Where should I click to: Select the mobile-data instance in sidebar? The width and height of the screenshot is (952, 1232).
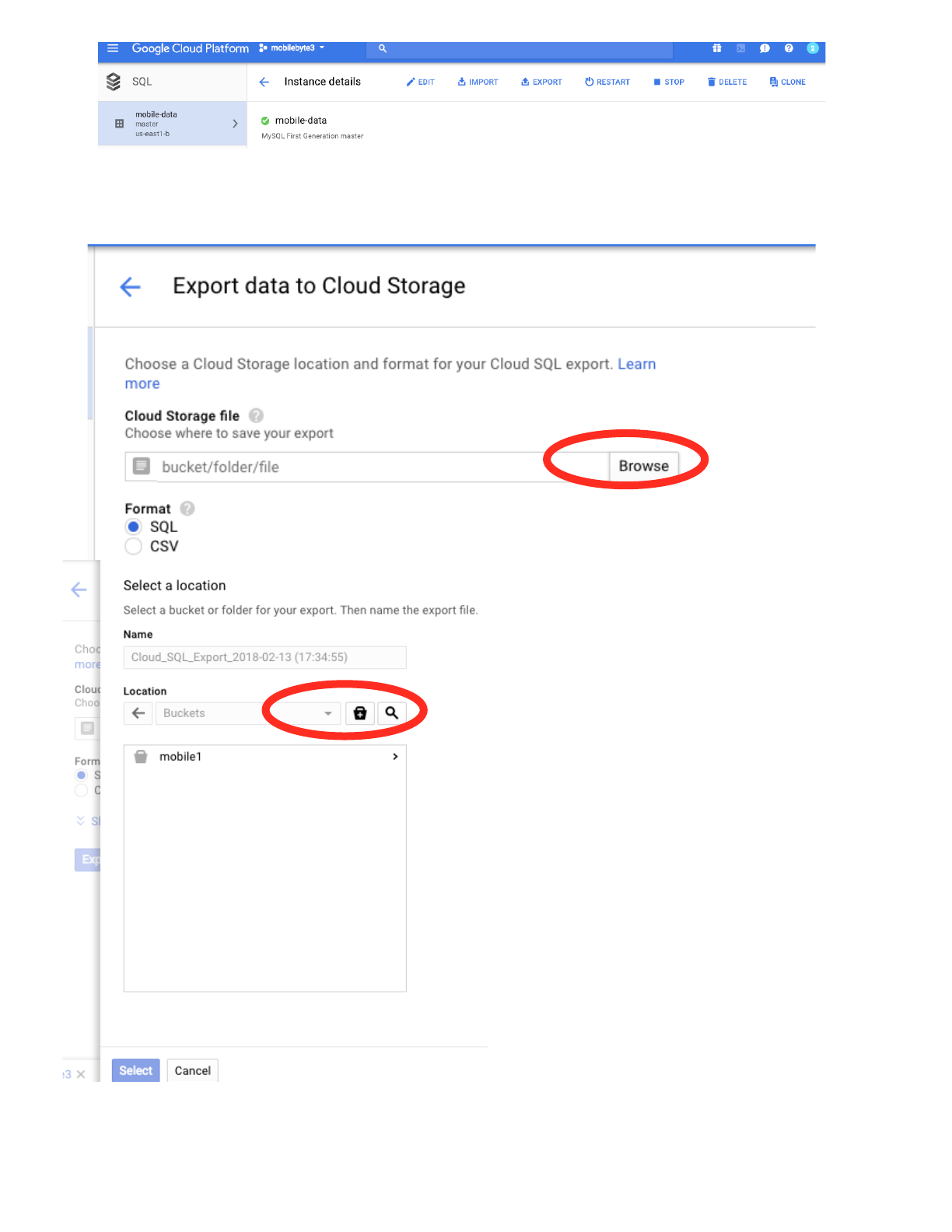(172, 124)
